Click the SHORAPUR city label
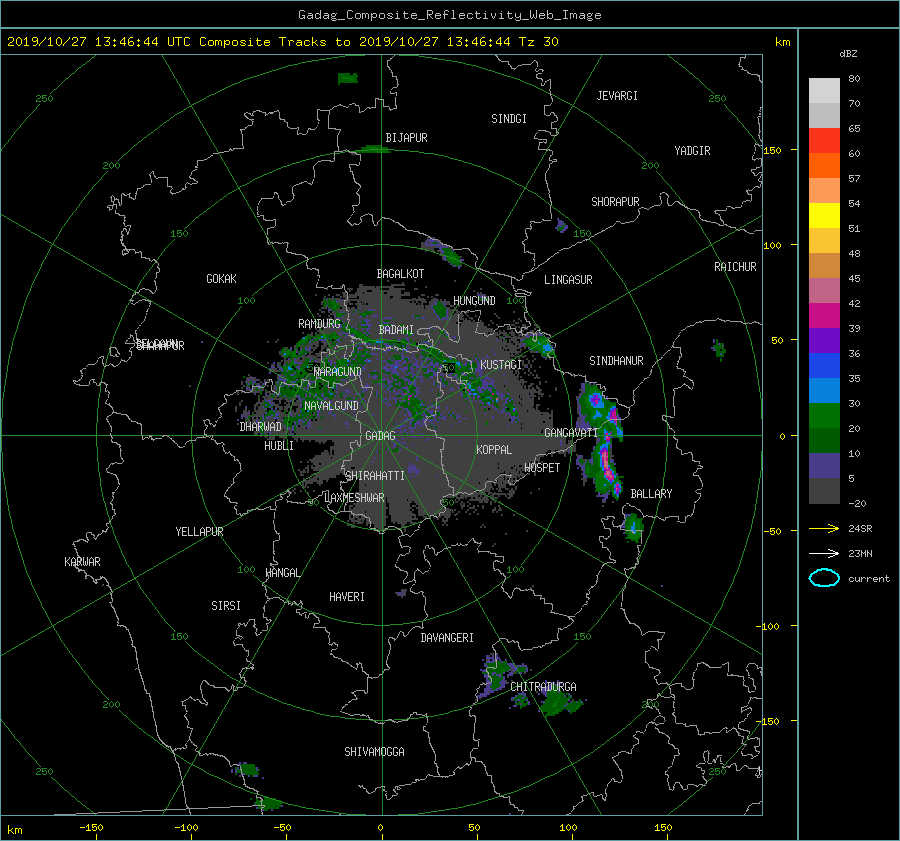 (615, 202)
